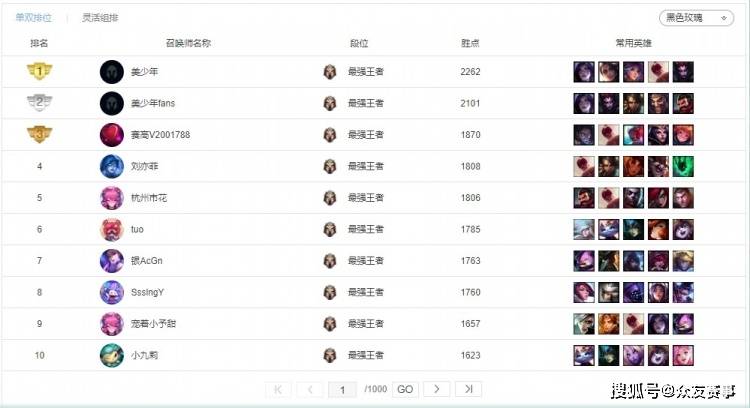This screenshot has height=408, width=750.
Task: Click the bronze rank 3 medal icon
Action: 39,135
